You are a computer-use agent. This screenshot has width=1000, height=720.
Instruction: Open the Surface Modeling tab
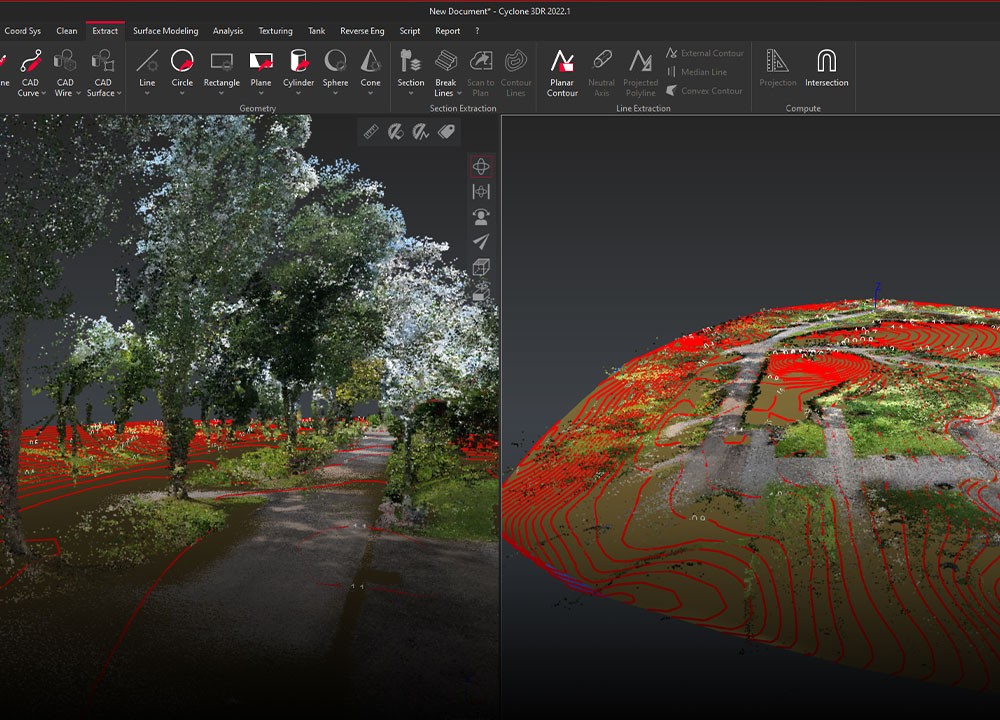(x=165, y=31)
